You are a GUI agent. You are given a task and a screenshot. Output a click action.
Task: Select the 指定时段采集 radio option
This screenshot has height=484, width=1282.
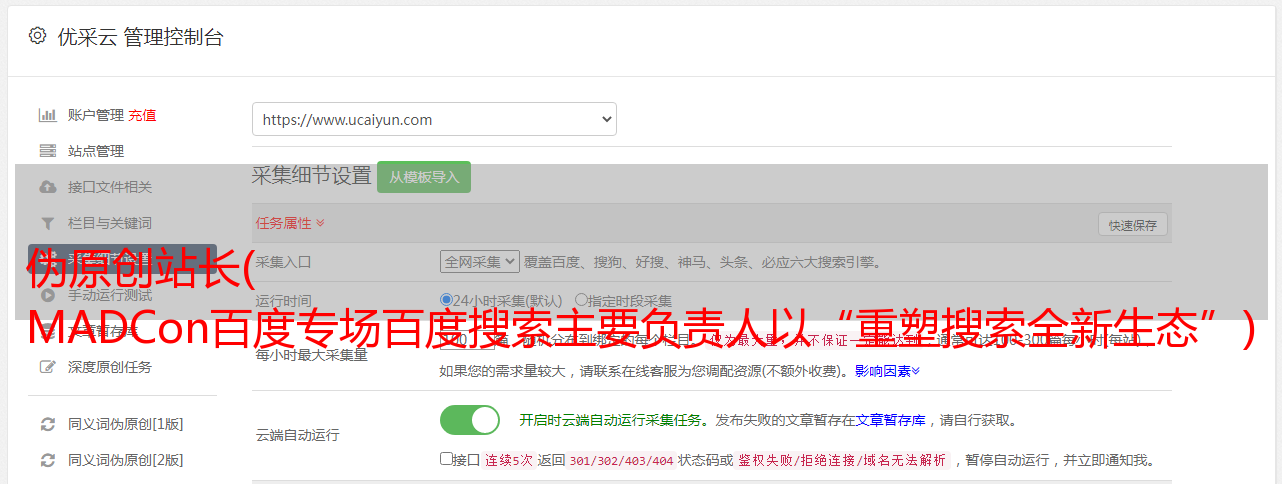click(x=581, y=300)
